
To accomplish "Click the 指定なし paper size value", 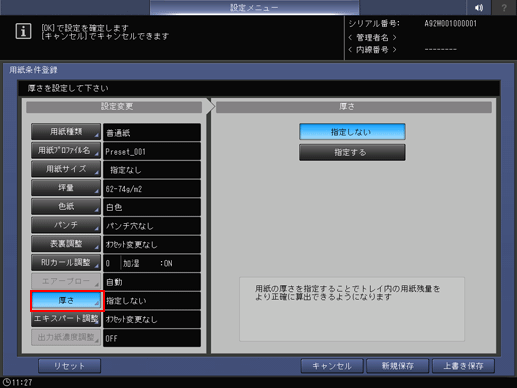I will [x=152, y=170].
